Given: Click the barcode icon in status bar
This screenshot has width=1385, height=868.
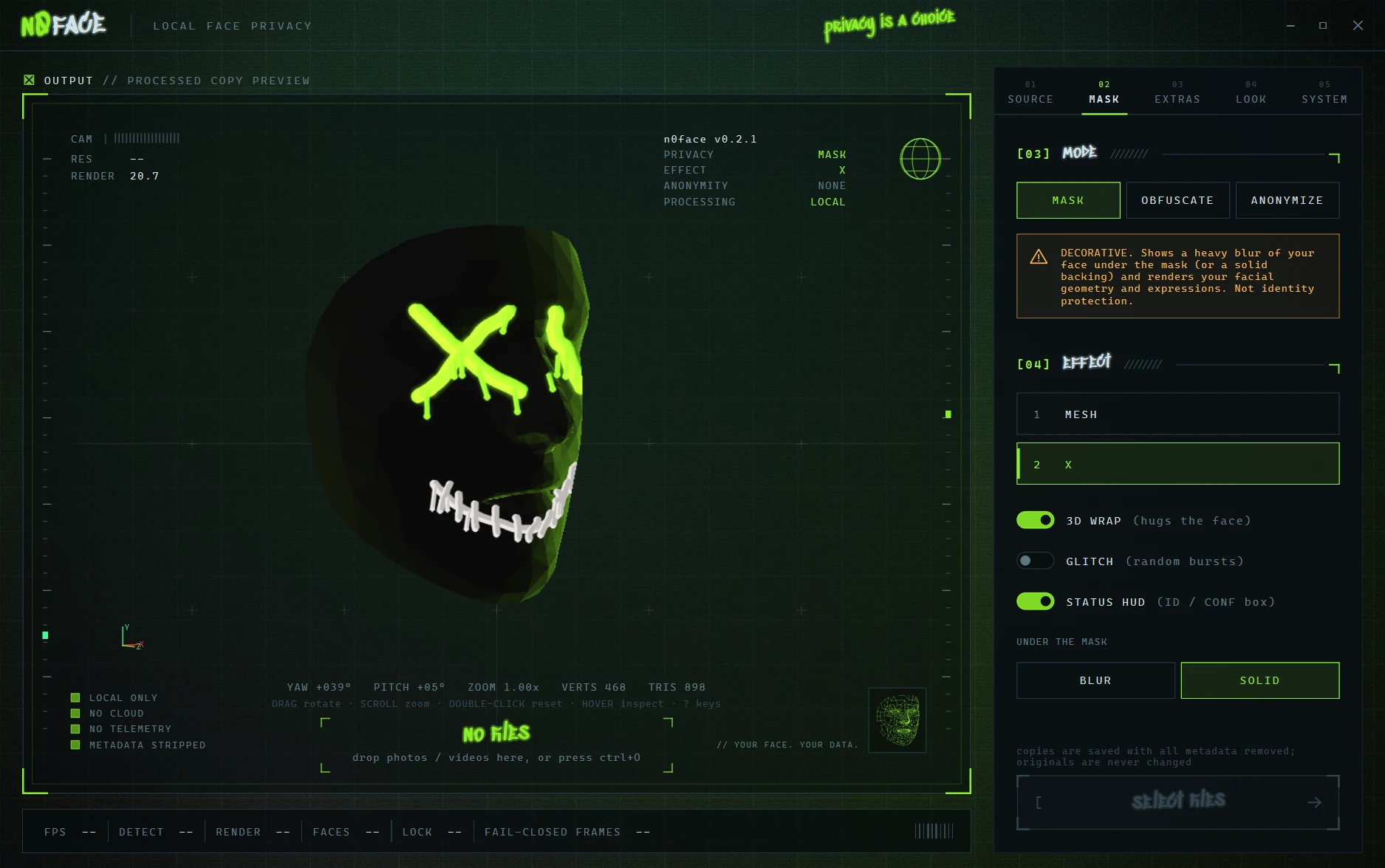Looking at the screenshot, I should [934, 831].
